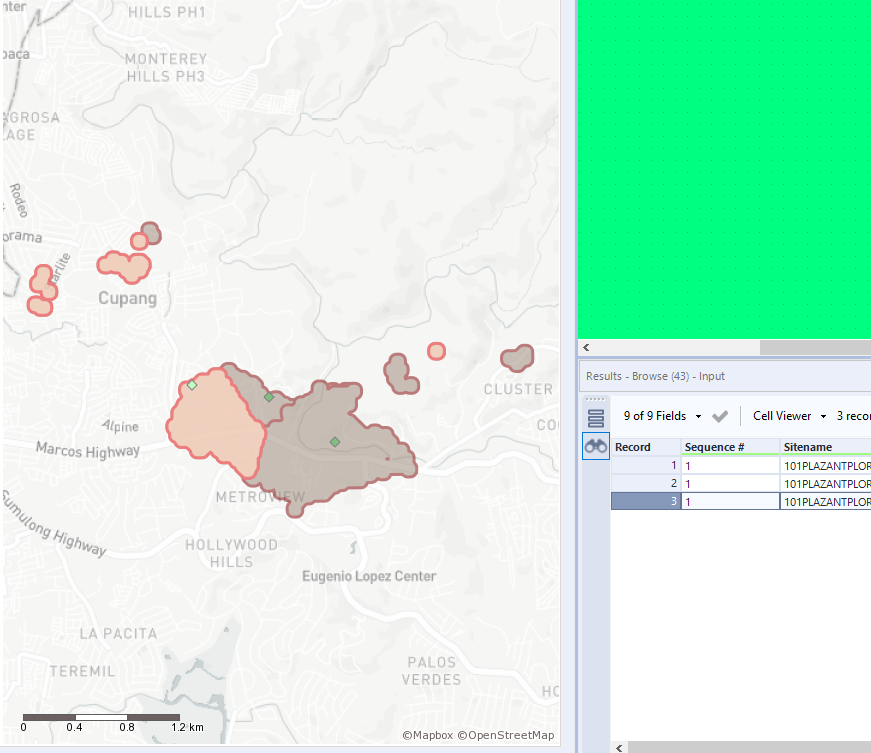Click the green diamond inside the Metroview polygon
The width and height of the screenshot is (871, 753).
point(335,440)
